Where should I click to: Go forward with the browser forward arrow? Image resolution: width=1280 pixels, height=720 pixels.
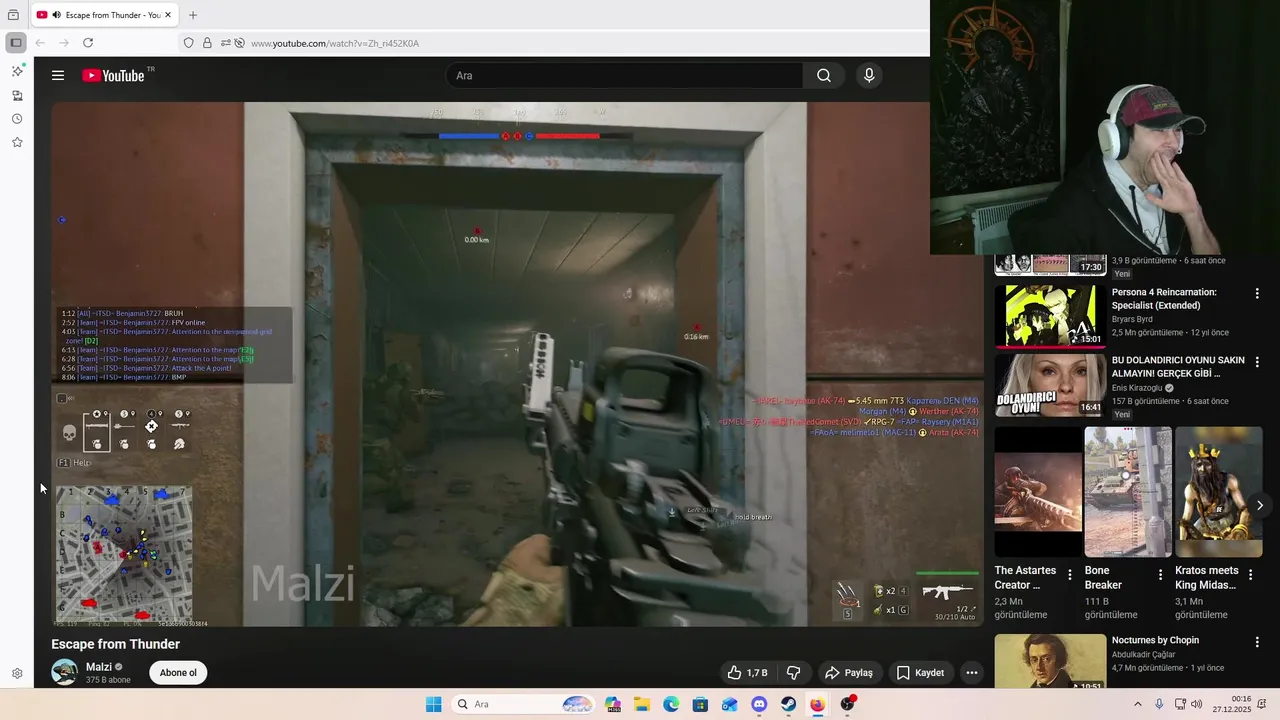[x=64, y=43]
